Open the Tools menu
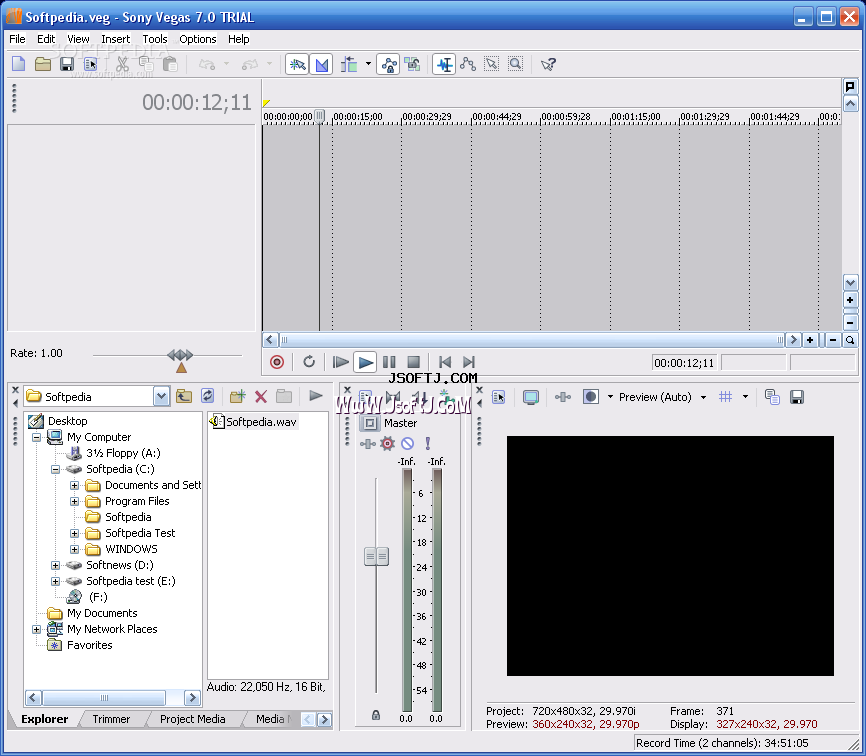The width and height of the screenshot is (866, 756). [155, 39]
